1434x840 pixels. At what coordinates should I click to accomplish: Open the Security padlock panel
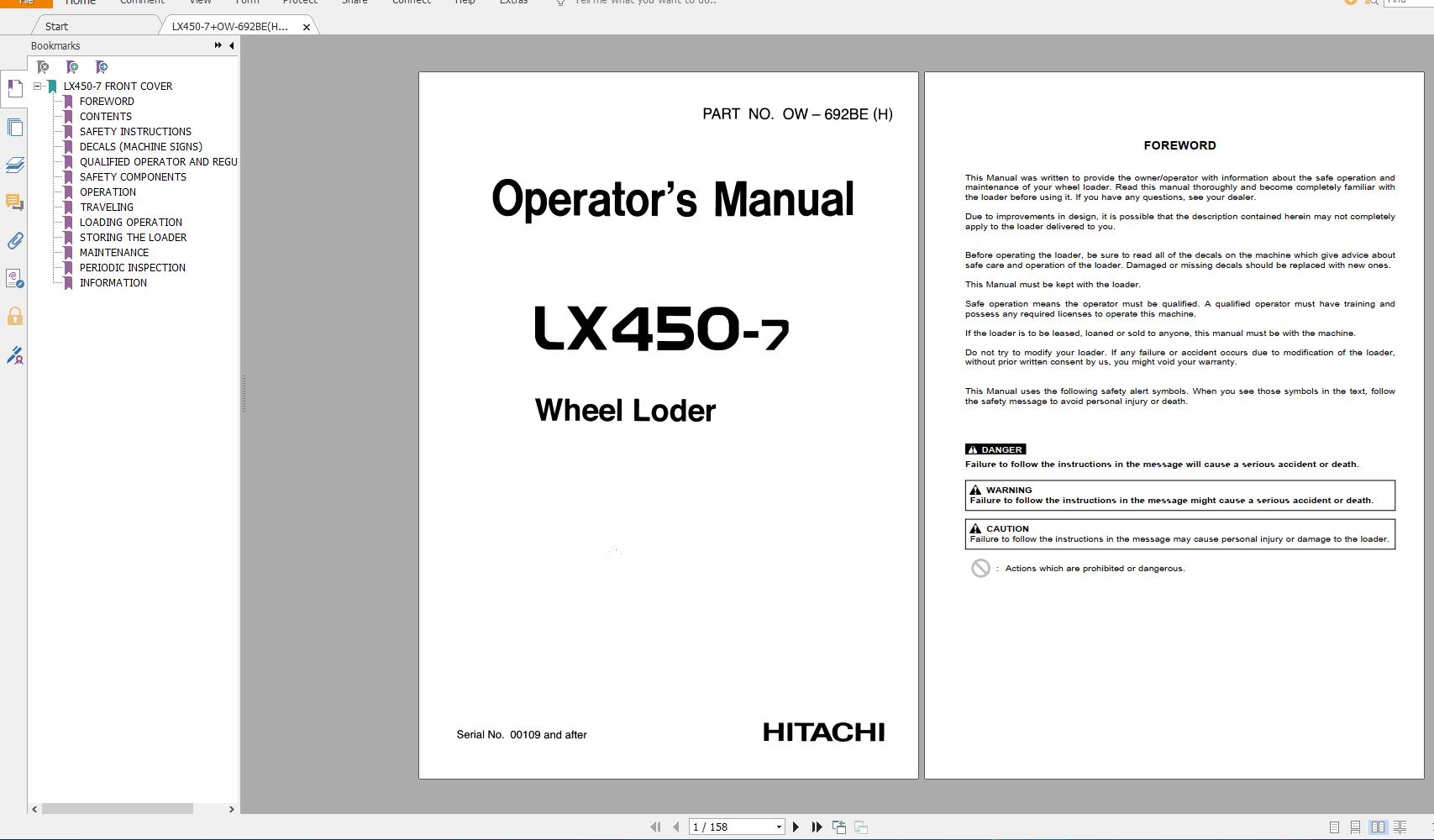point(14,317)
